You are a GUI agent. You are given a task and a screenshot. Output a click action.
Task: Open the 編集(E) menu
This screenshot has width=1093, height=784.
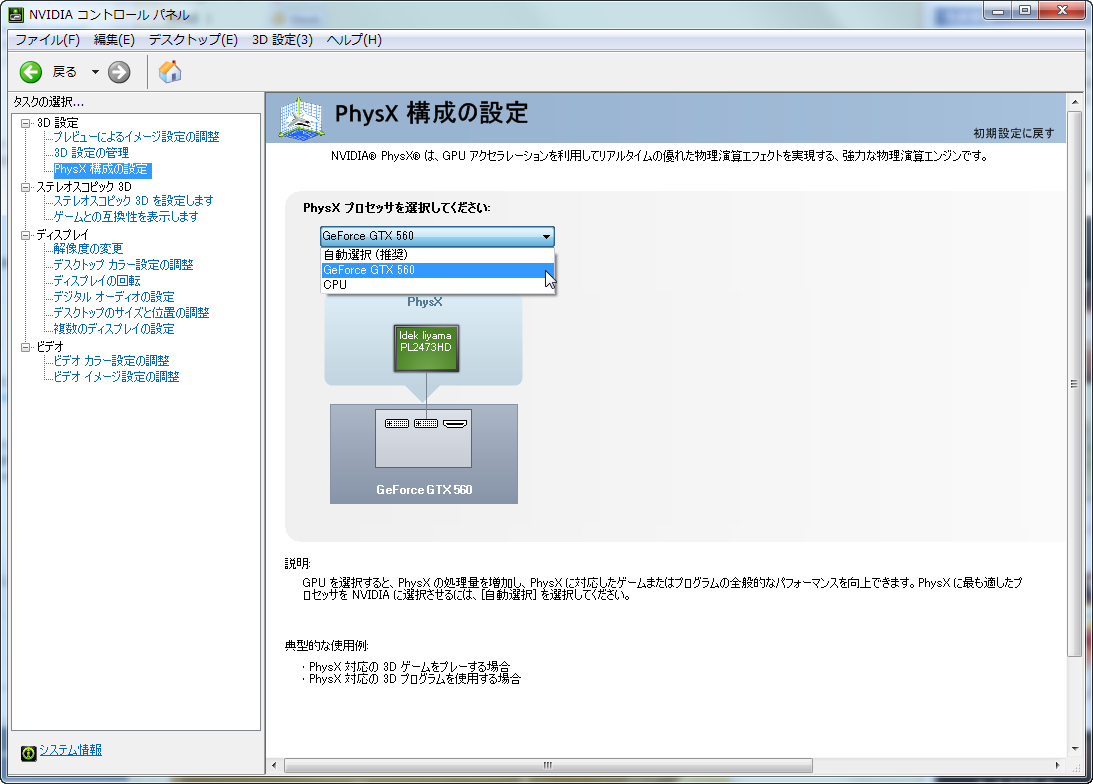click(114, 40)
